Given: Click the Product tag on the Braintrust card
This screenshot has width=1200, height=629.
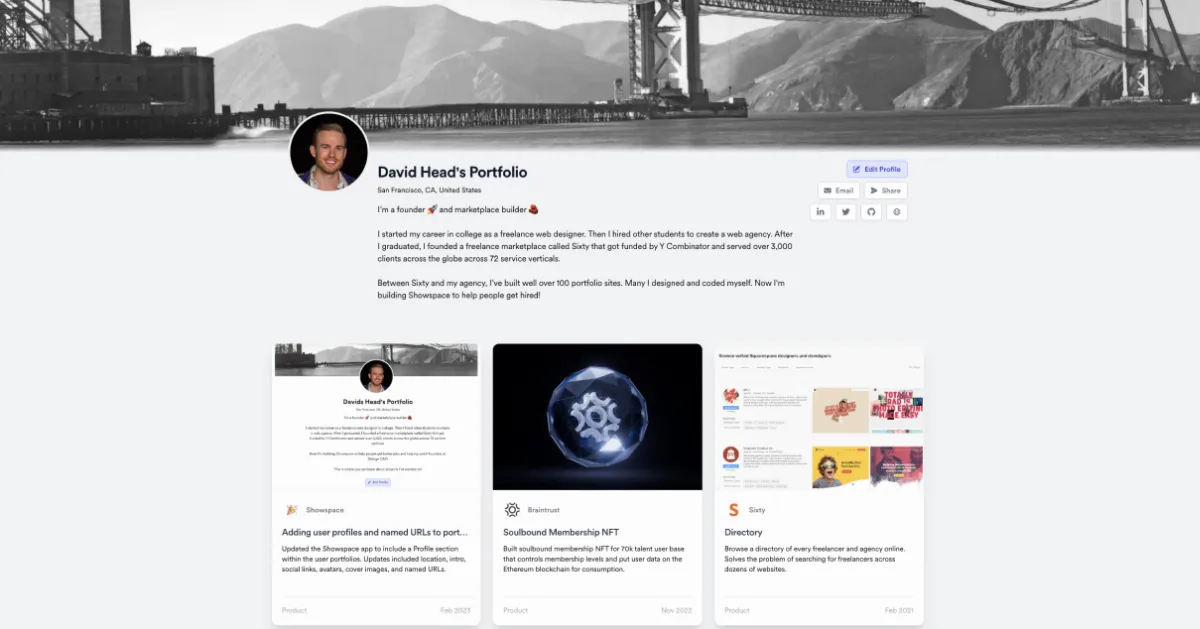Looking at the screenshot, I should pyautogui.click(x=516, y=610).
